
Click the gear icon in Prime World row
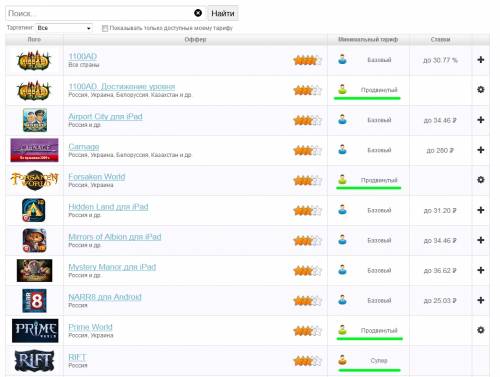[x=480, y=330]
